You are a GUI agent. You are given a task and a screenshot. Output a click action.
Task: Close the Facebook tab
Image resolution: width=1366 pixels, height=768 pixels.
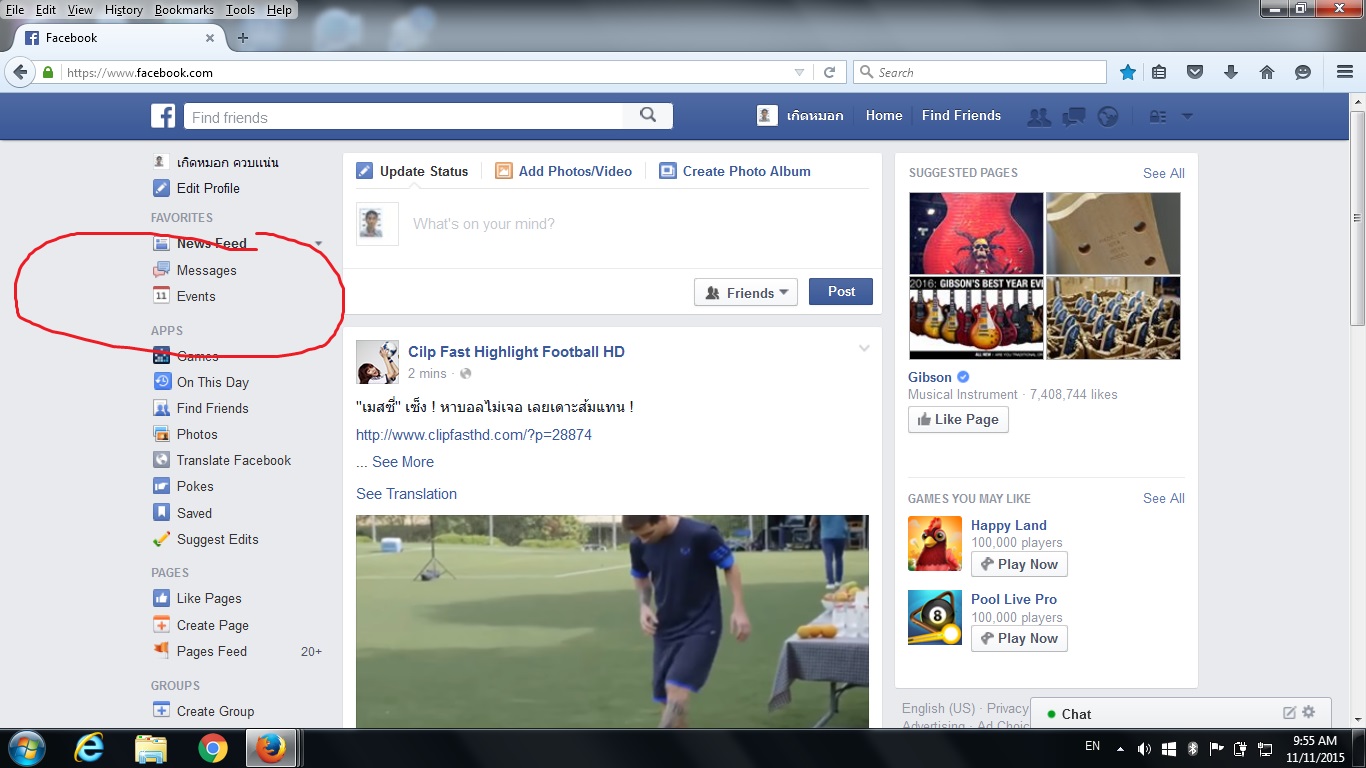210,38
